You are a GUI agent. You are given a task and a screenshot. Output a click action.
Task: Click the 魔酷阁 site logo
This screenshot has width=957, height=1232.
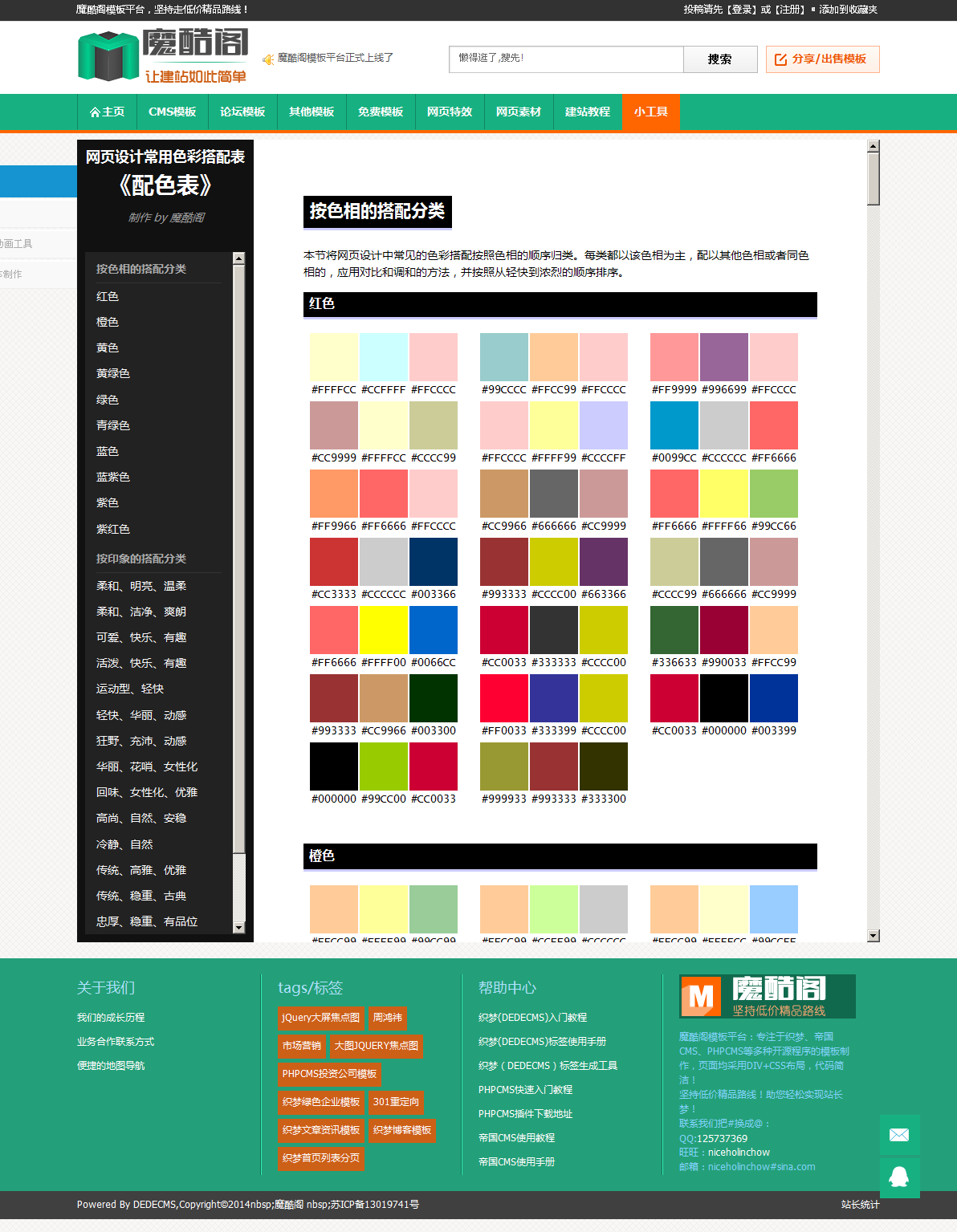[x=163, y=56]
